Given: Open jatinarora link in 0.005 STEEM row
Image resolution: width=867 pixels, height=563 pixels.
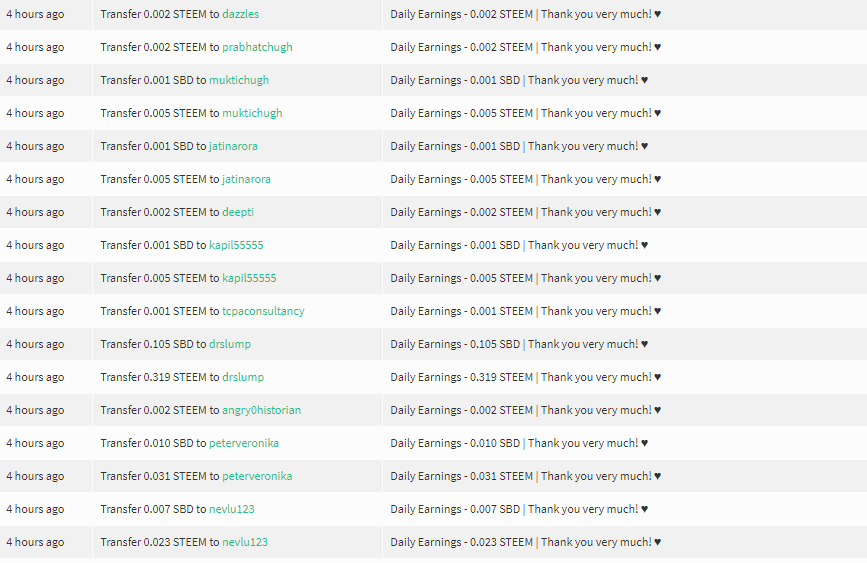Looking at the screenshot, I should click(x=247, y=179).
